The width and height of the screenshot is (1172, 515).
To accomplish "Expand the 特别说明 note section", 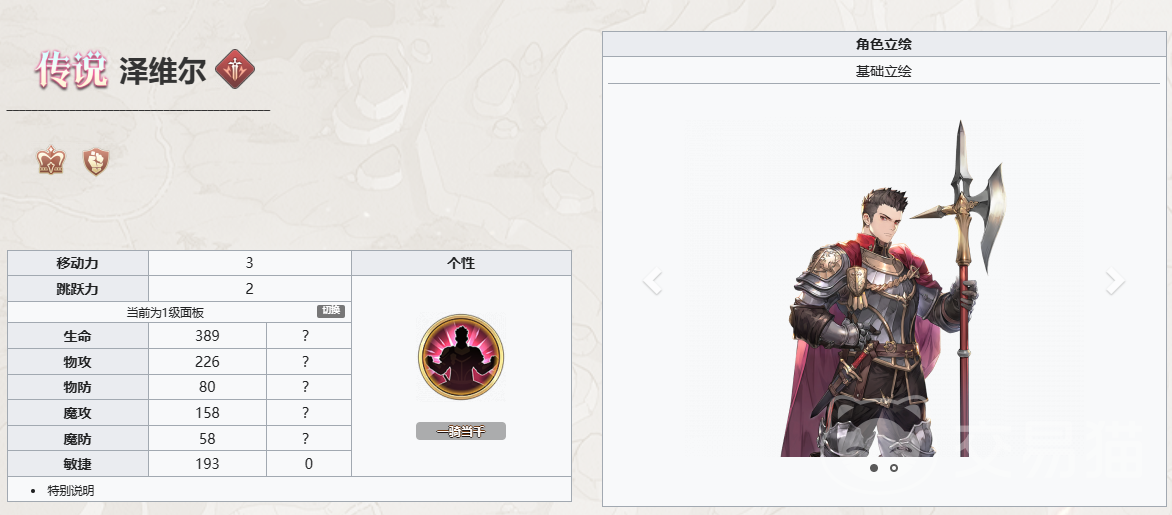I will [71, 490].
